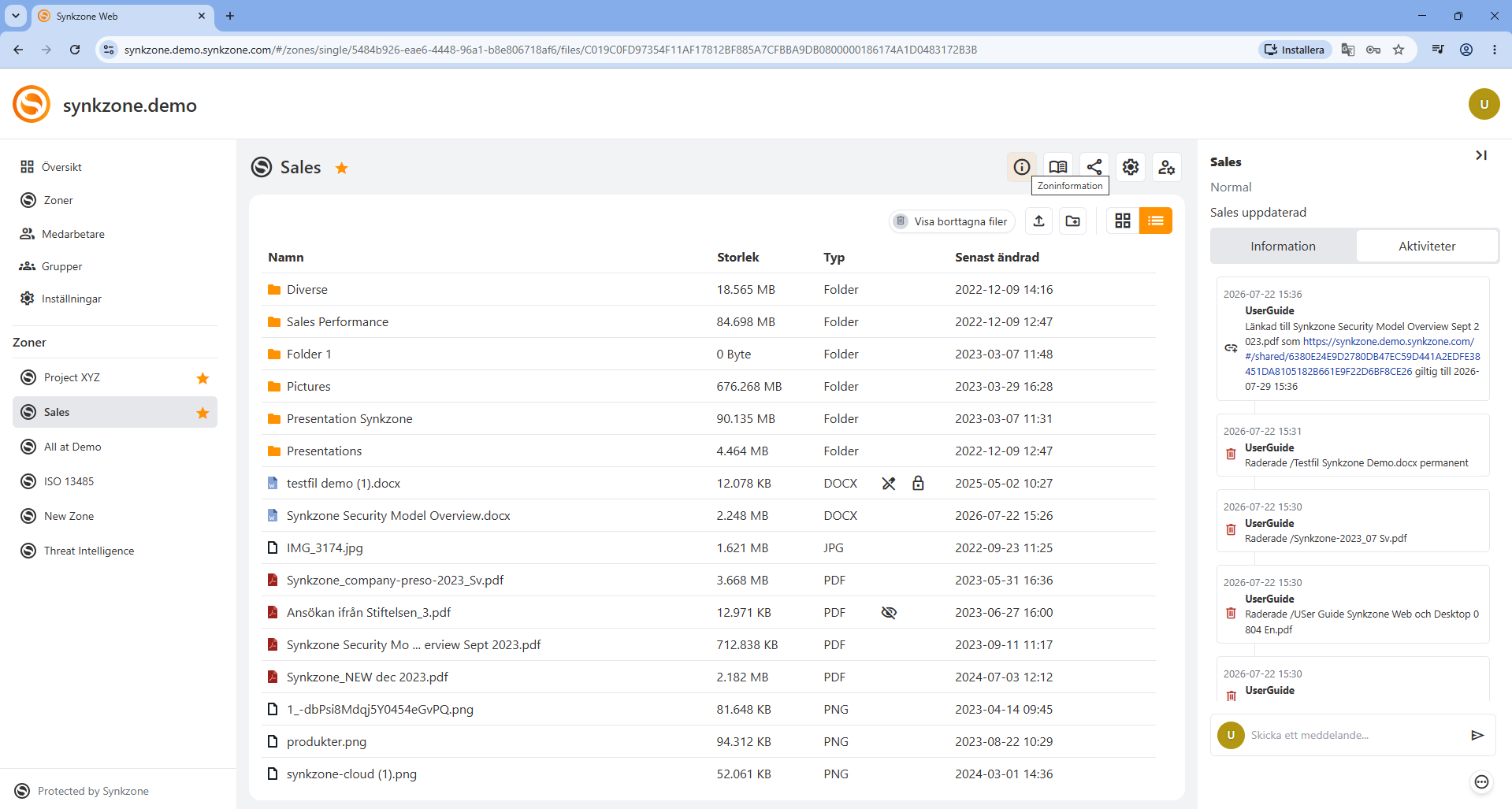Click the Synkzone logo
Image resolution: width=1512 pixels, height=809 pixels.
32,104
